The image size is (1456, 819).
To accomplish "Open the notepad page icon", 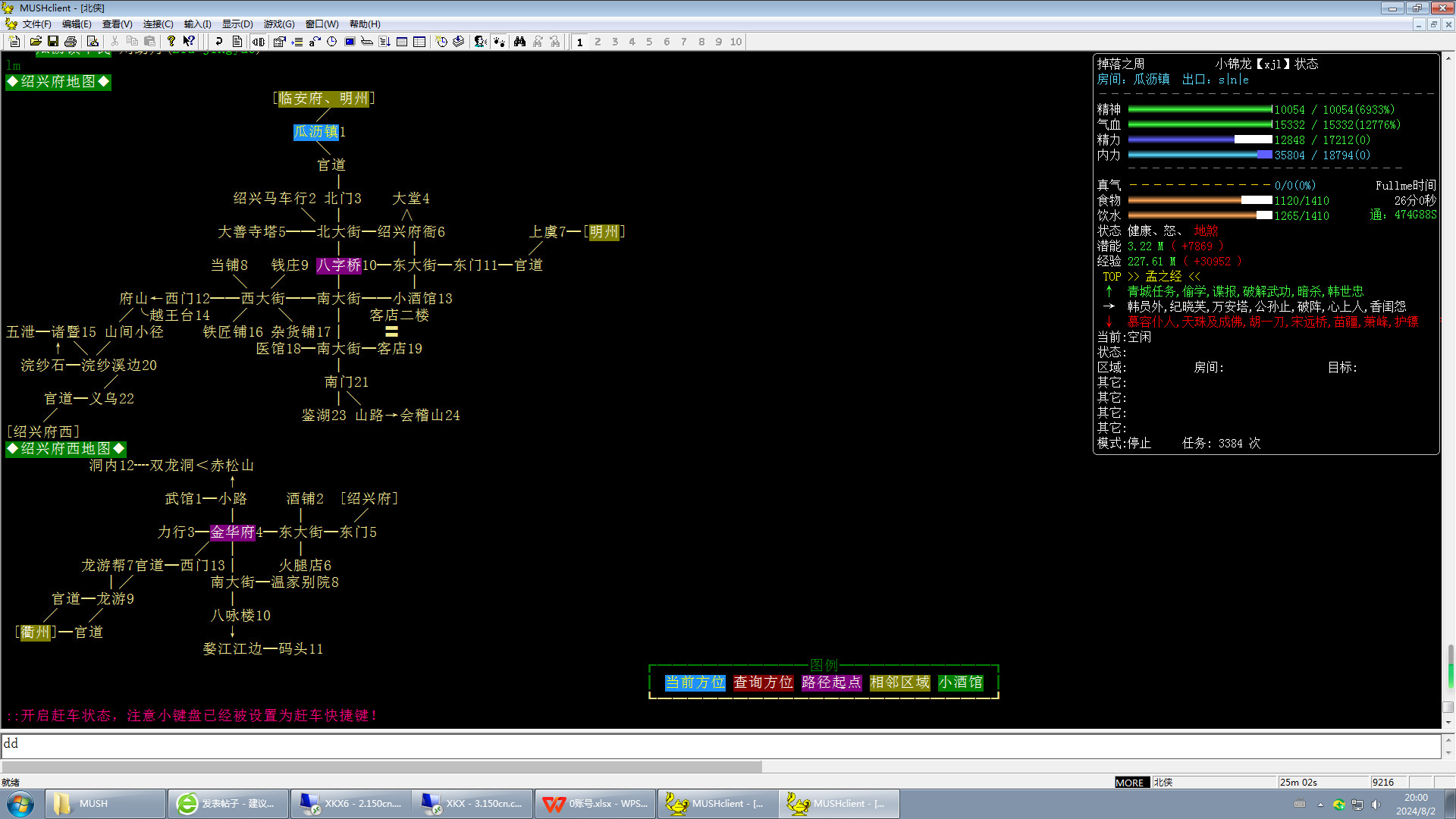I will (x=237, y=42).
